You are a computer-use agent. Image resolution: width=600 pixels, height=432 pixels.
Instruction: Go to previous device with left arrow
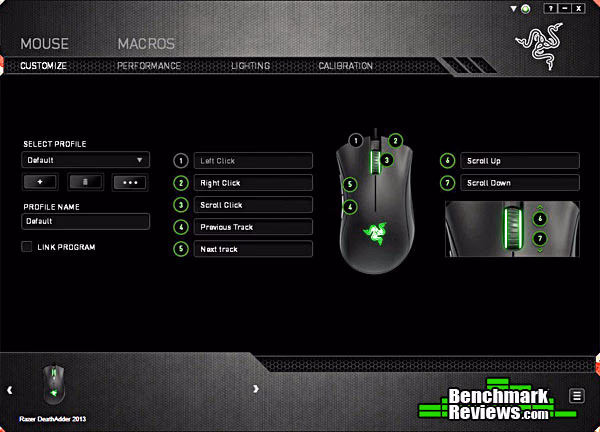10,390
